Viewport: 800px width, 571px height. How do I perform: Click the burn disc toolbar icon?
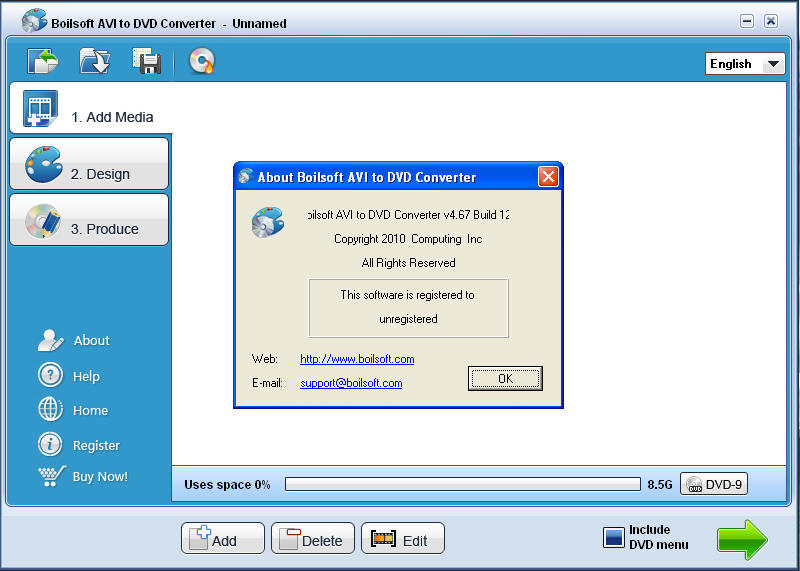(202, 61)
